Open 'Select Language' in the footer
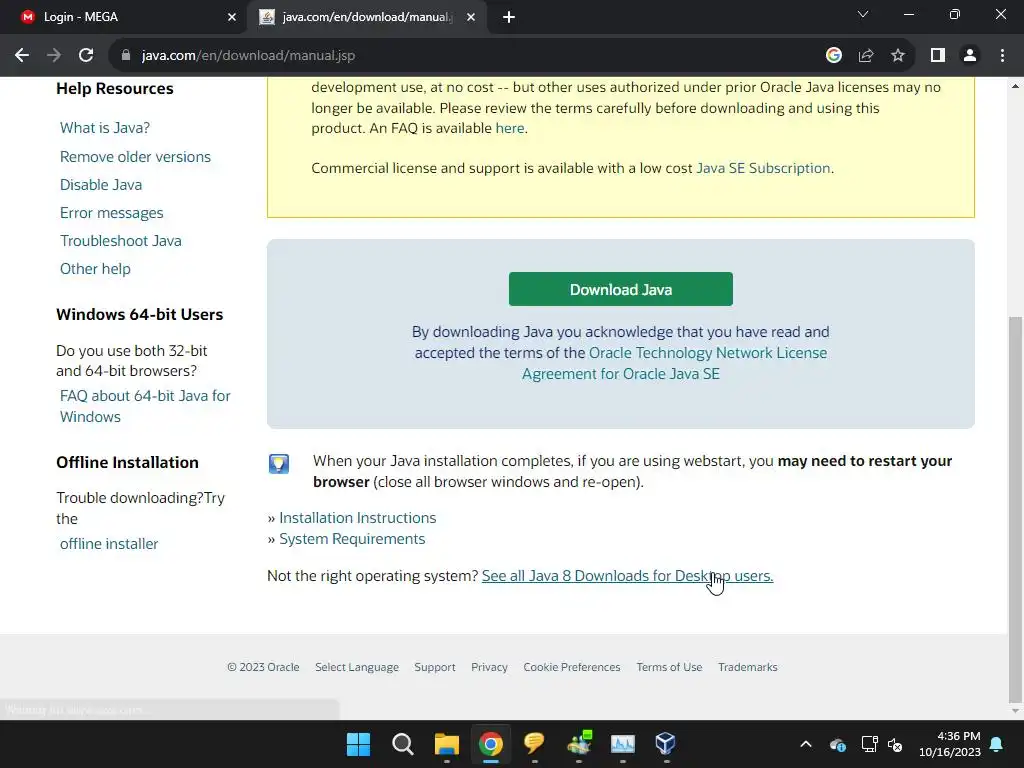The height and width of the screenshot is (768, 1024). click(357, 667)
